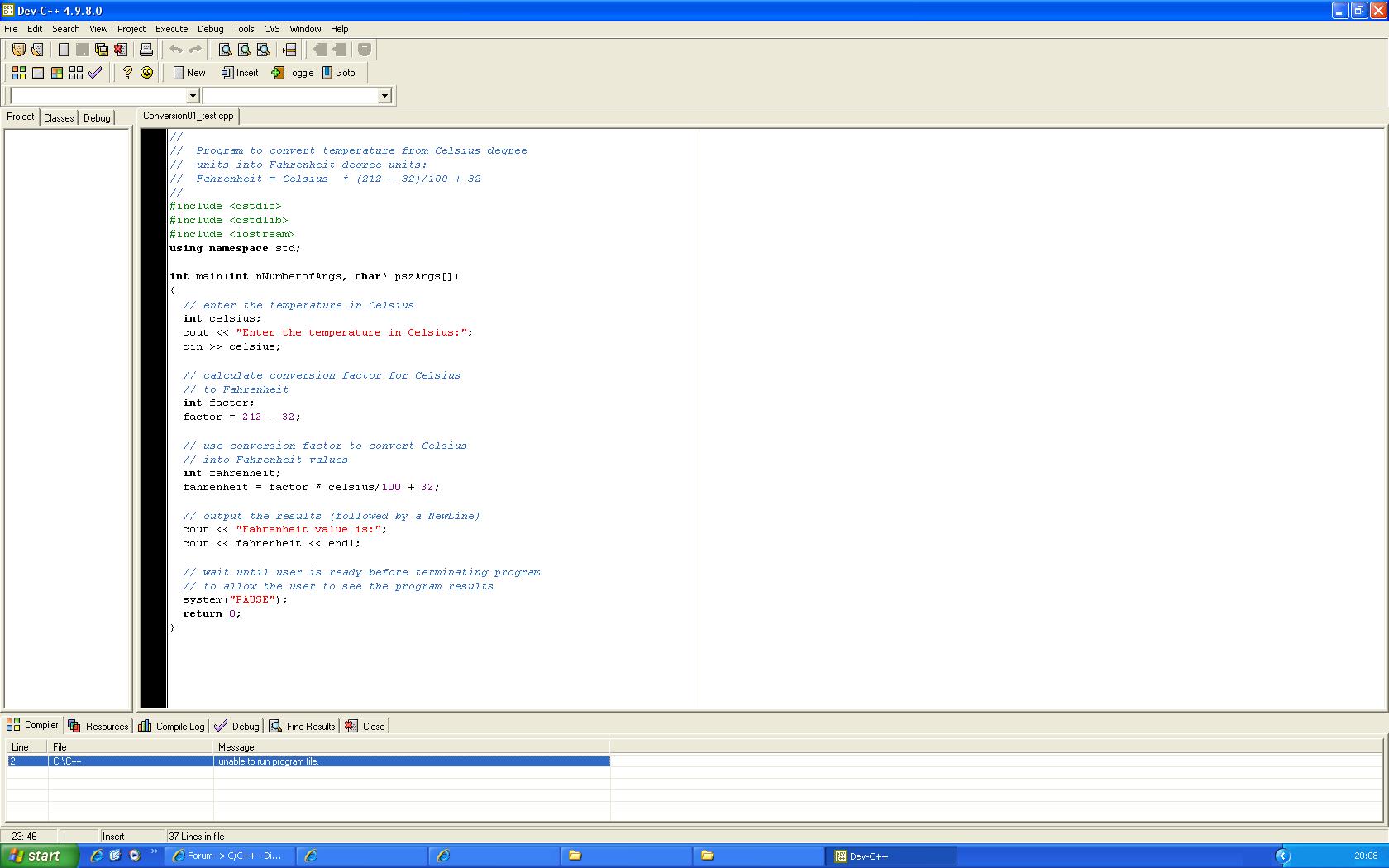Select the Compile Log tab

pyautogui.click(x=171, y=726)
